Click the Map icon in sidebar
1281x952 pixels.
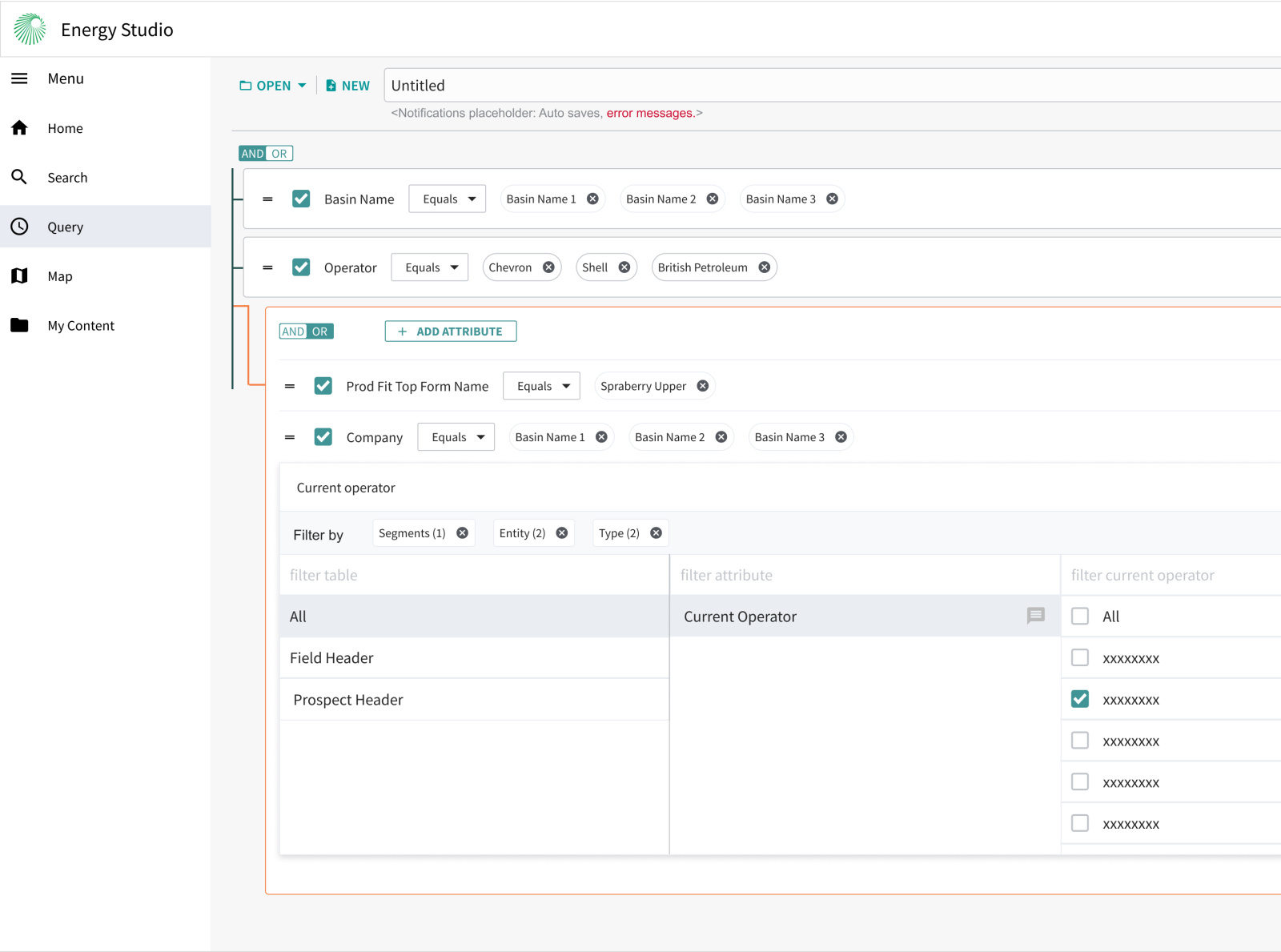[x=19, y=276]
